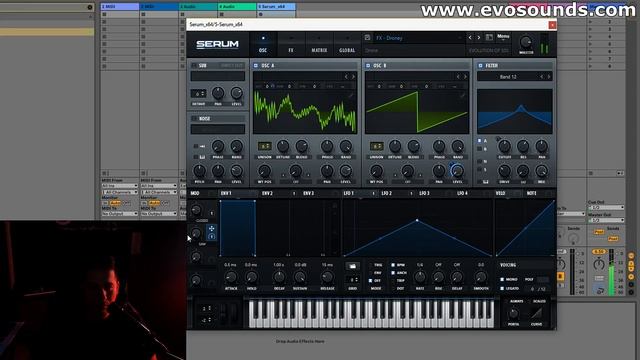
Task: Click the filter key-tracking keyboard icon
Action: click(x=486, y=182)
